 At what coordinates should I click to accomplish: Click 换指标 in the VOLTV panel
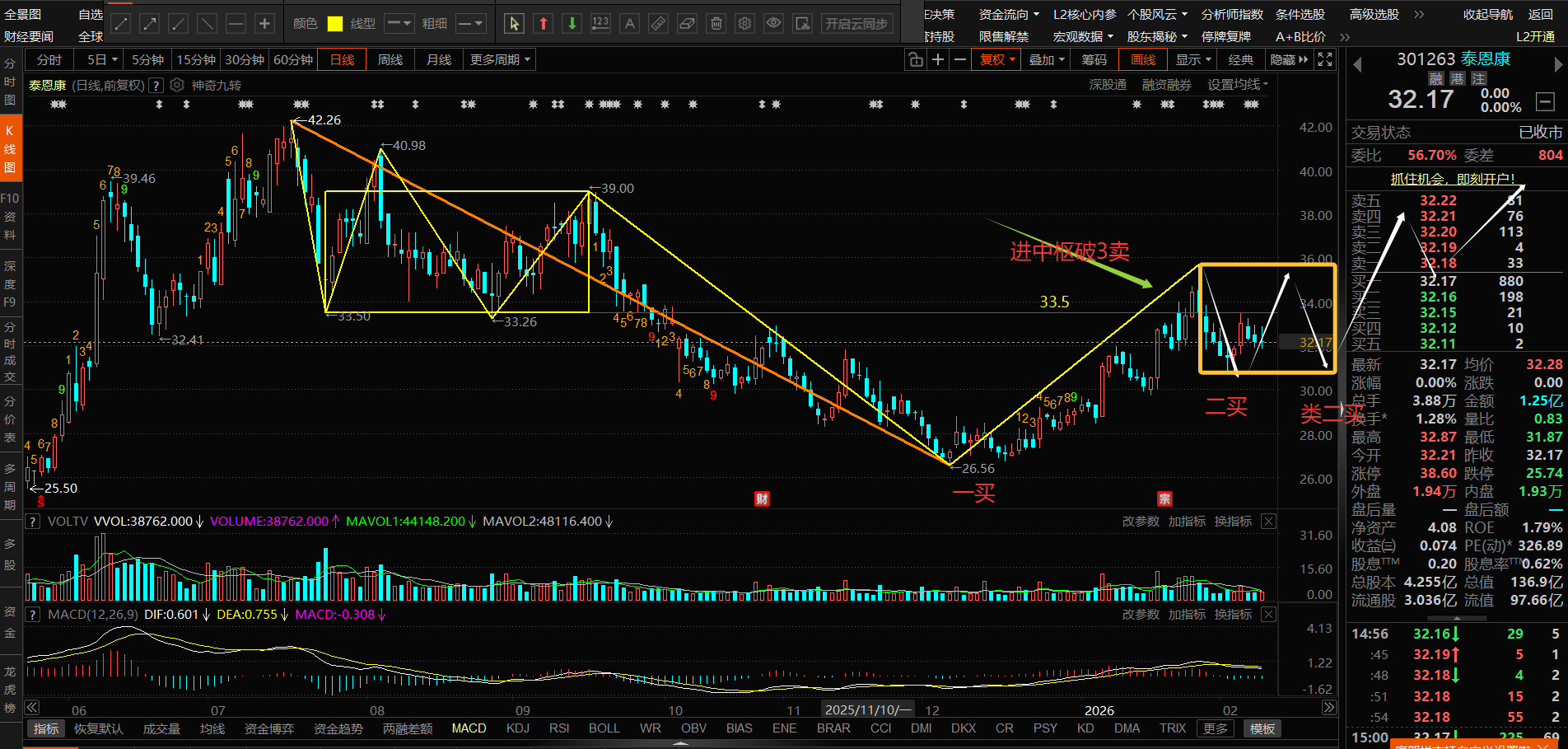click(1233, 521)
